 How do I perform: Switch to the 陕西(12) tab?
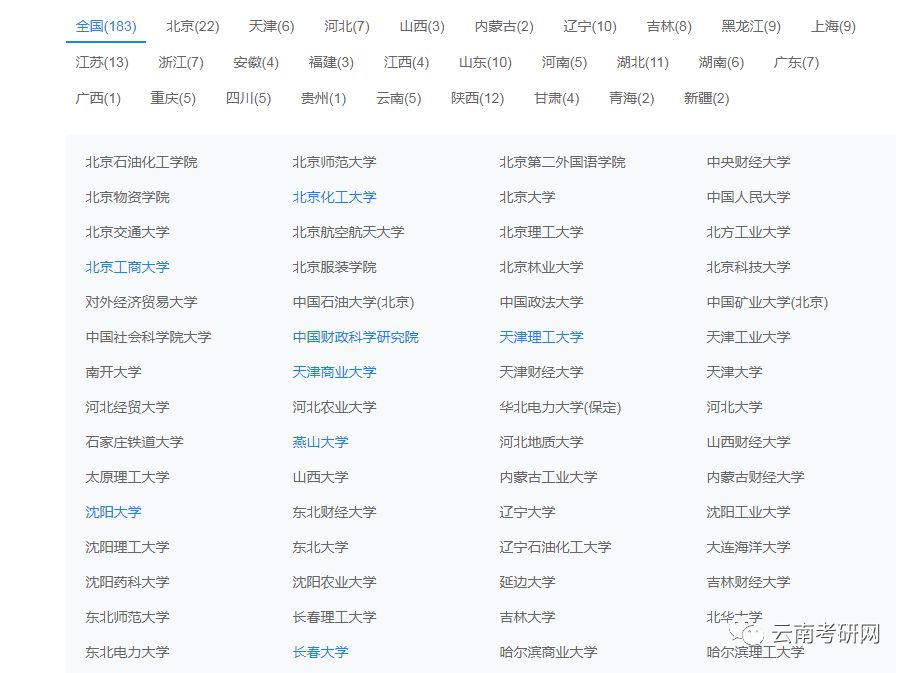(x=478, y=99)
